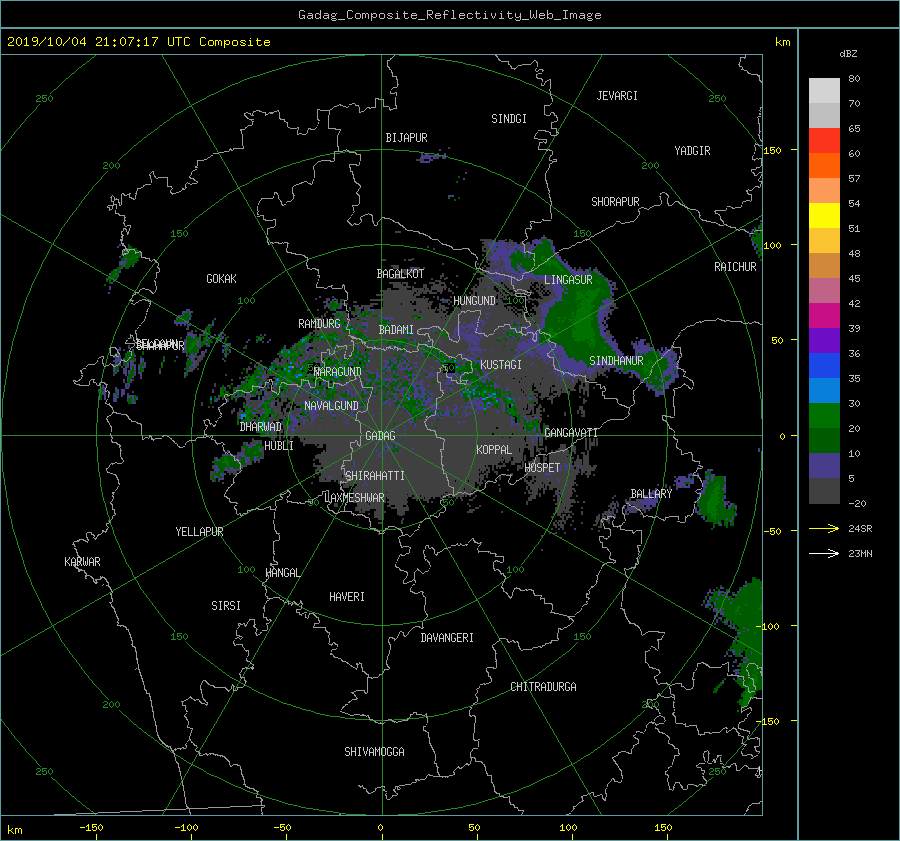Click the HAVERI label
Viewport: 900px width, 841px height.
click(347, 597)
